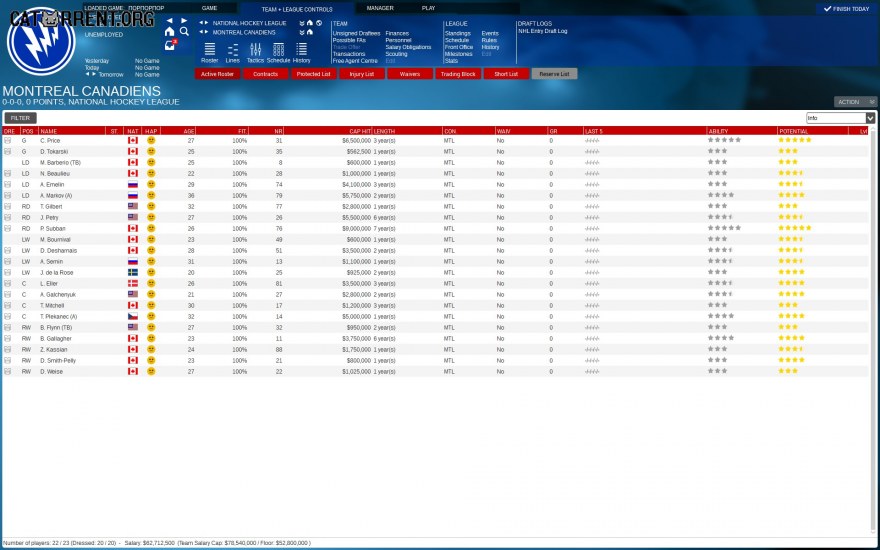The height and width of the screenshot is (550, 880).
Task: Toggle dressed status for L. Eller
Action: pyautogui.click(x=8, y=283)
